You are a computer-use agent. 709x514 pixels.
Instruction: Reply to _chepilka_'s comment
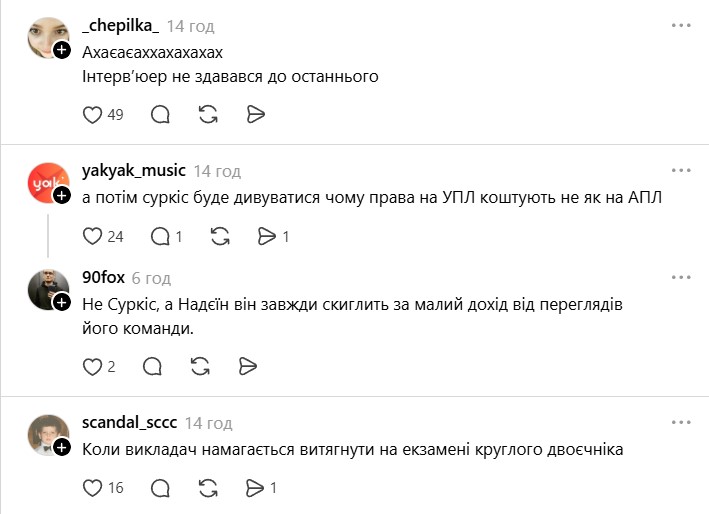(160, 115)
